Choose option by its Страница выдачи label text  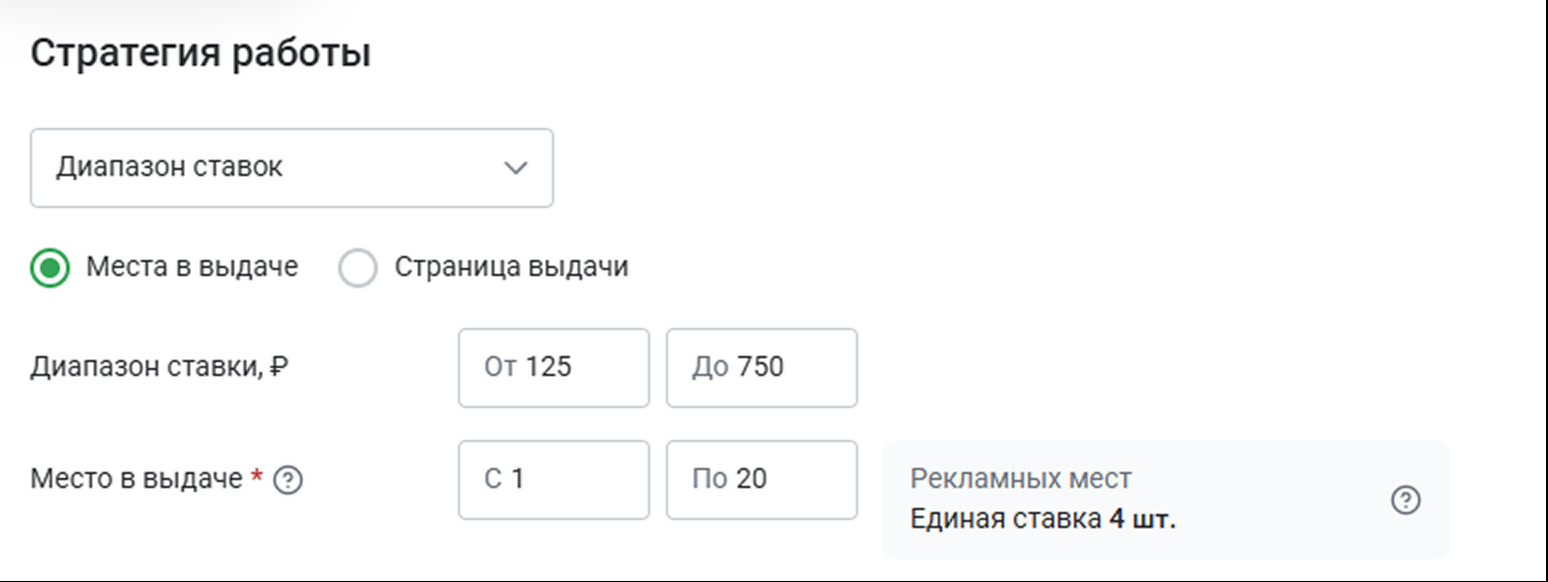511,268
